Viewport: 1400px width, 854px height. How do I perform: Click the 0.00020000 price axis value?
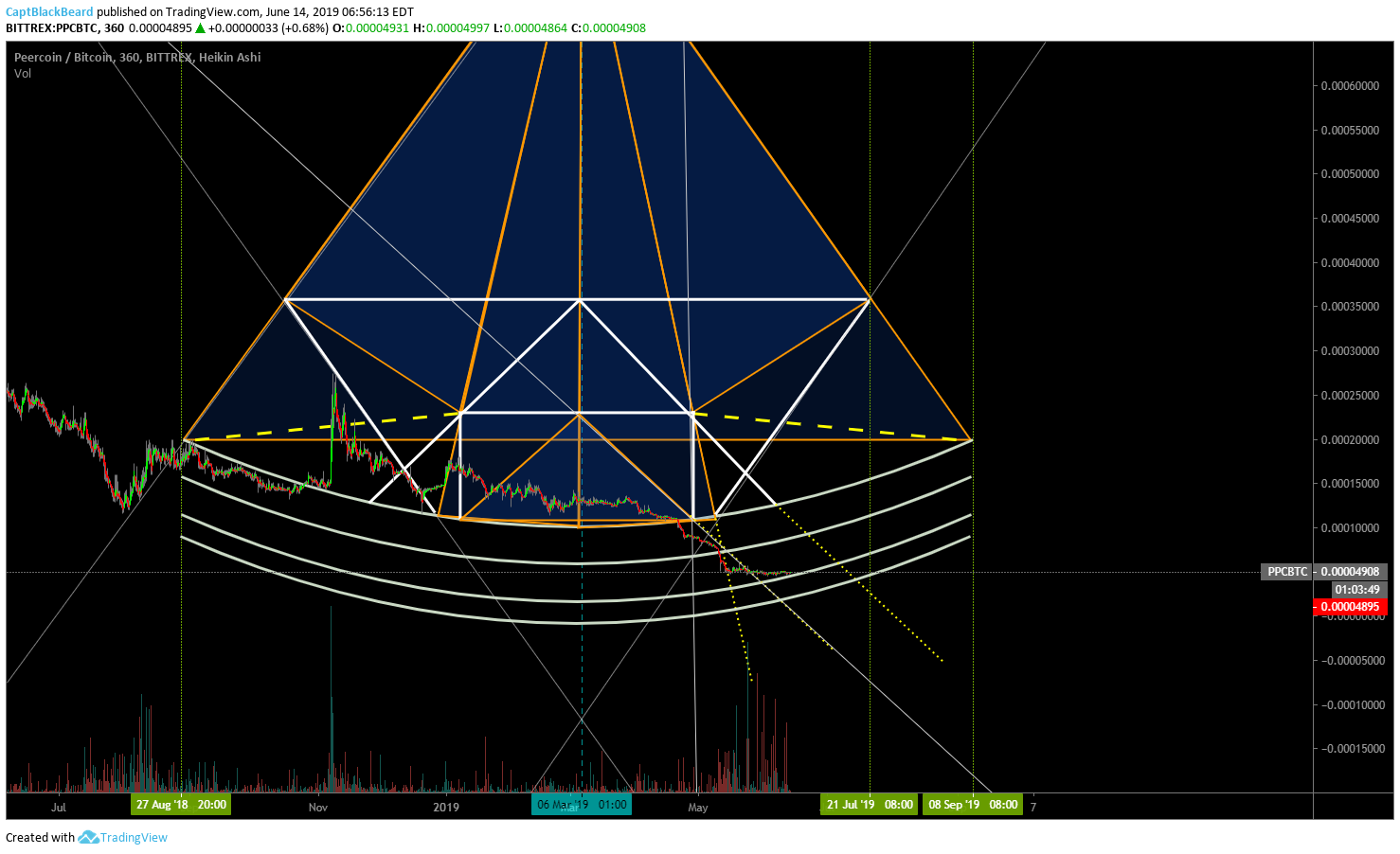(x=1350, y=440)
